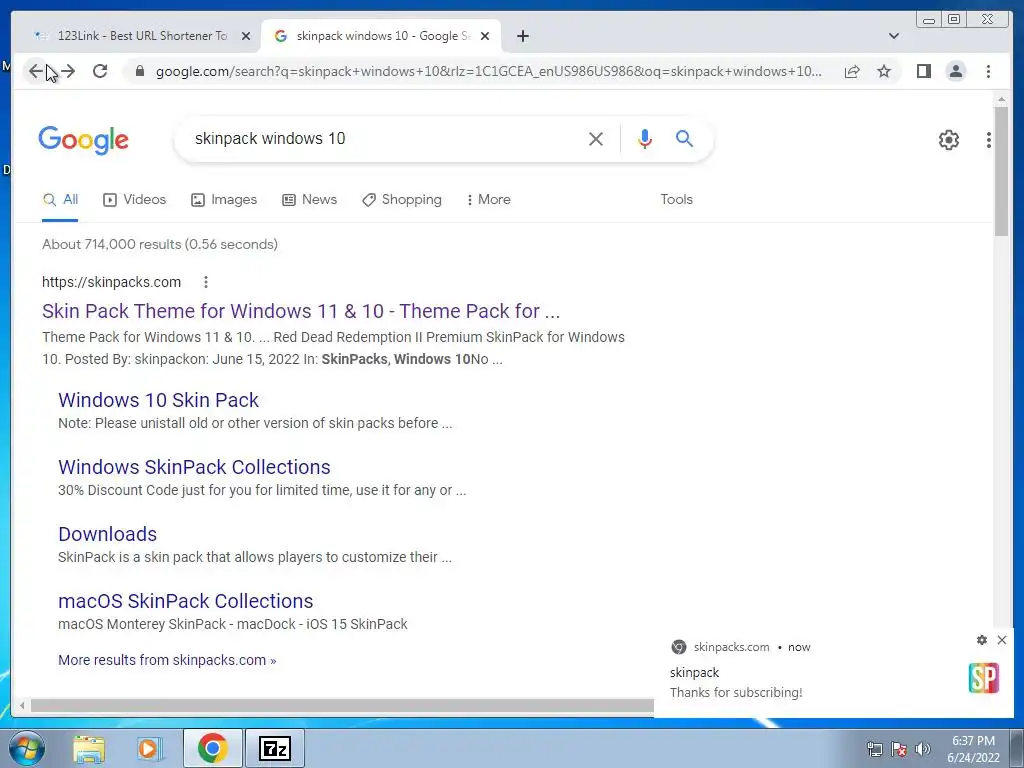Open a new tab with the plus button
Image resolution: width=1024 pixels, height=768 pixels.
point(522,36)
